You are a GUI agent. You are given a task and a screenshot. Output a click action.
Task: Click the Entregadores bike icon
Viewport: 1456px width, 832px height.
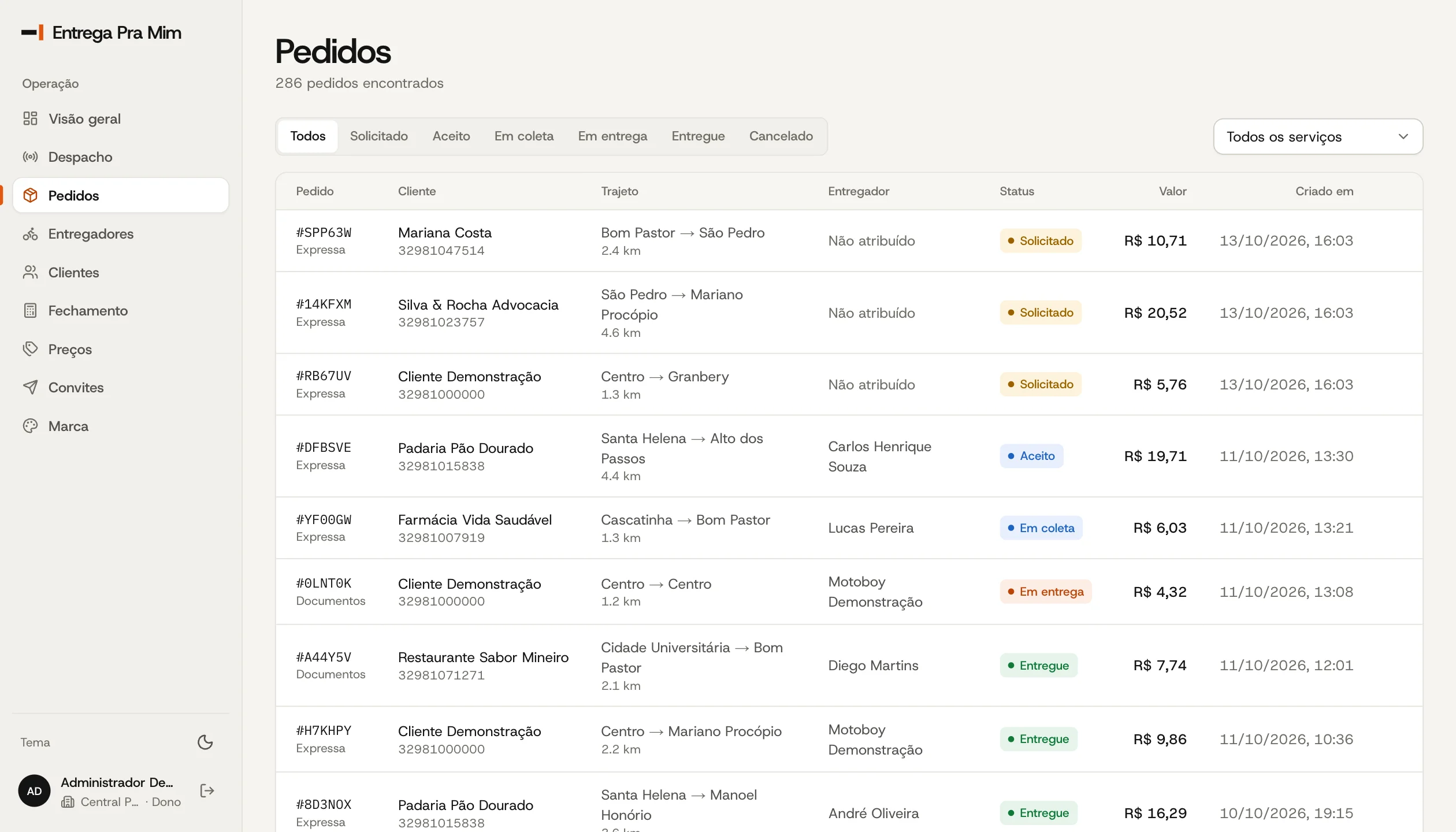tap(30, 233)
